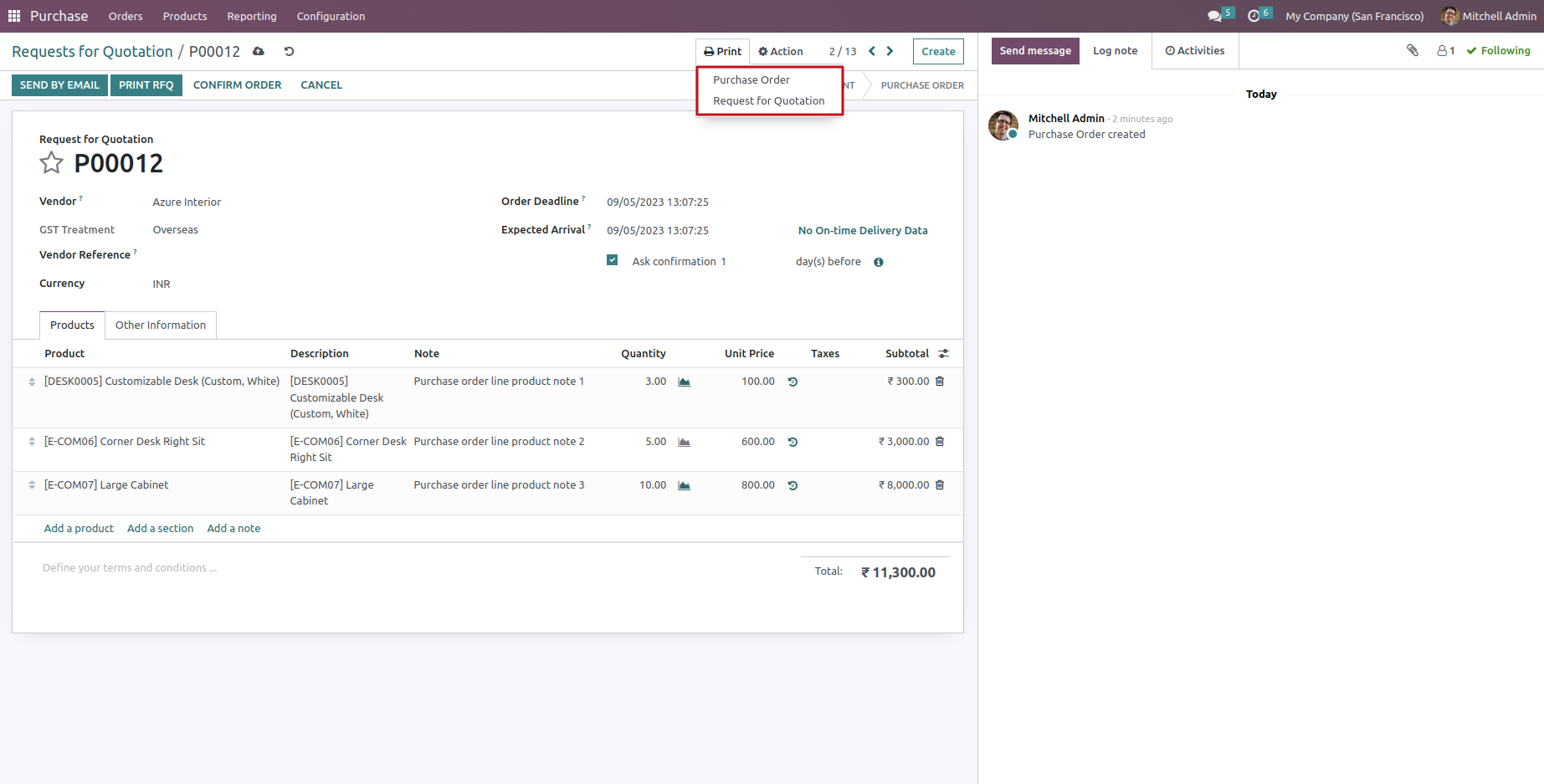Click the save manually cloud icon

pos(259,52)
